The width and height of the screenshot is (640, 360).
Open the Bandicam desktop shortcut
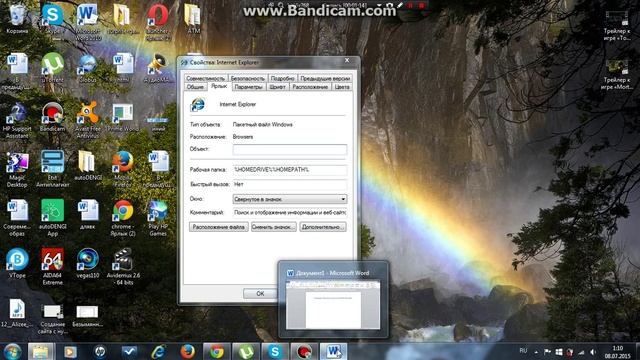coord(53,117)
